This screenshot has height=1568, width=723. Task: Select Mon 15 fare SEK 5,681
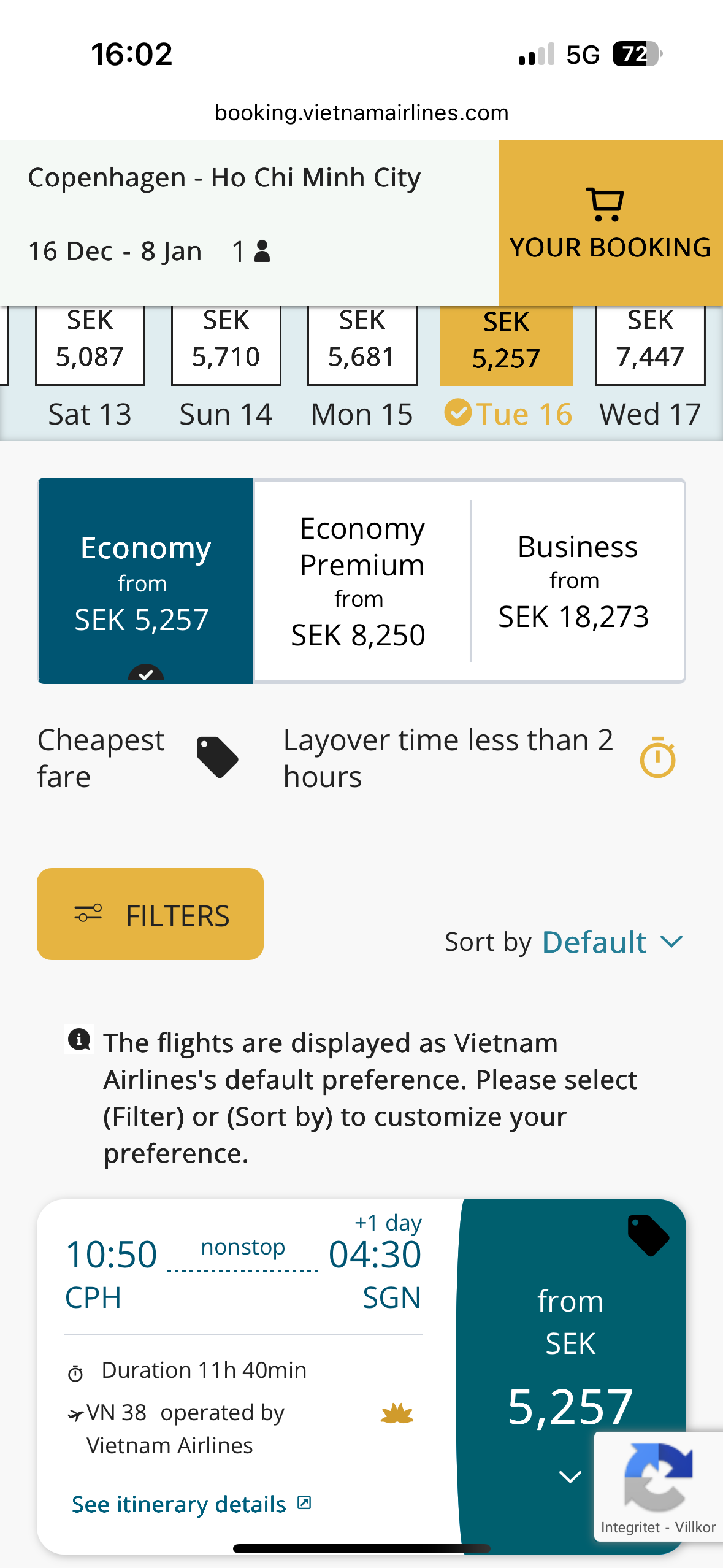(362, 345)
